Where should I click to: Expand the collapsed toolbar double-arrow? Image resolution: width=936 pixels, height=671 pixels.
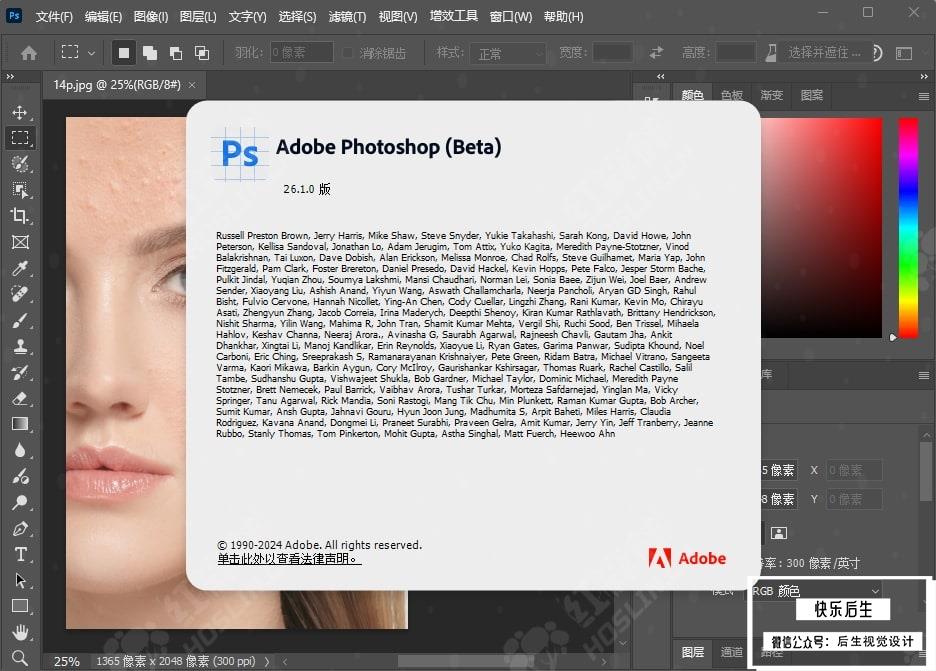(10, 76)
